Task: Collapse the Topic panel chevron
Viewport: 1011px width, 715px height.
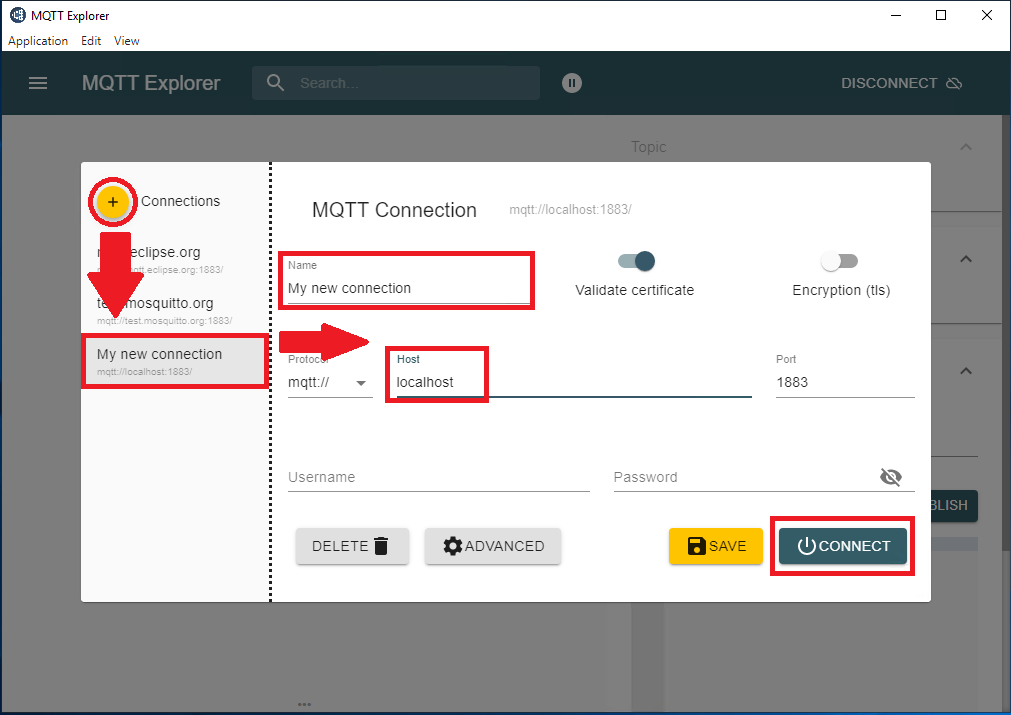Action: [x=966, y=147]
